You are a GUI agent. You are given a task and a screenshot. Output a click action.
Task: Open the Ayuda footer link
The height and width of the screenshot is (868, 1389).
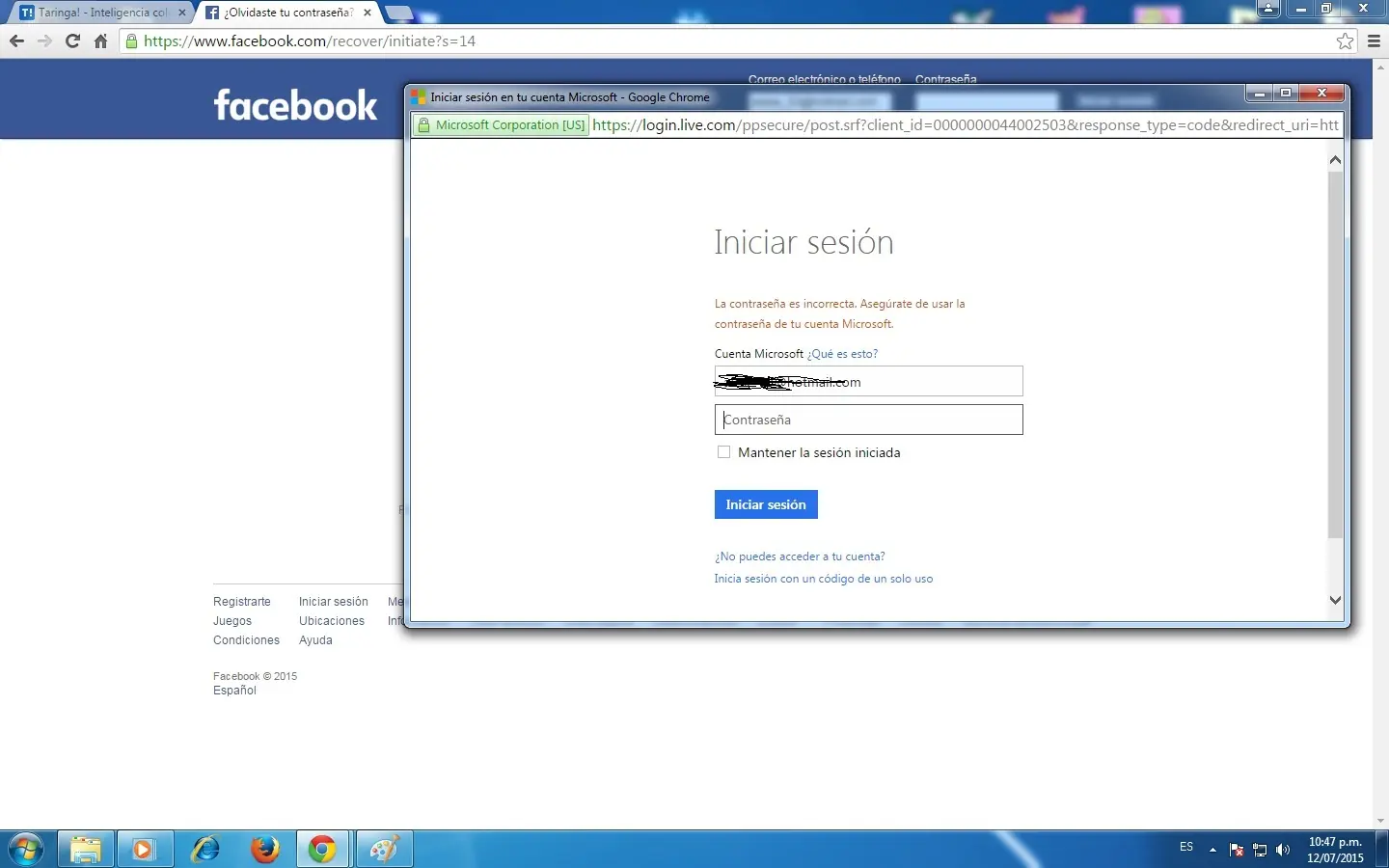(315, 640)
